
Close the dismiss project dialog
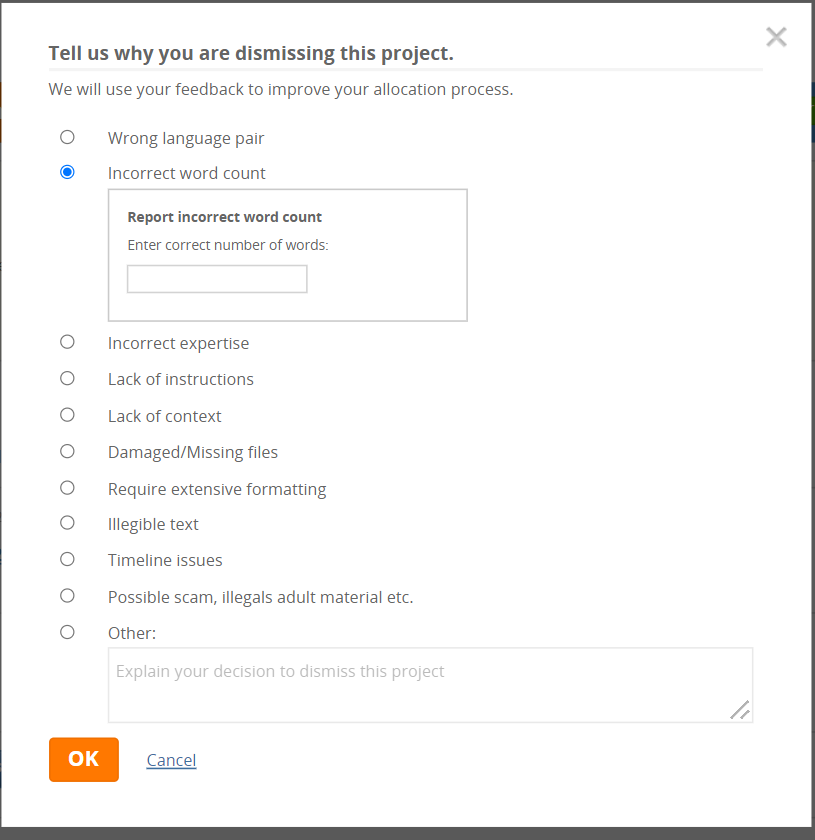[776, 37]
